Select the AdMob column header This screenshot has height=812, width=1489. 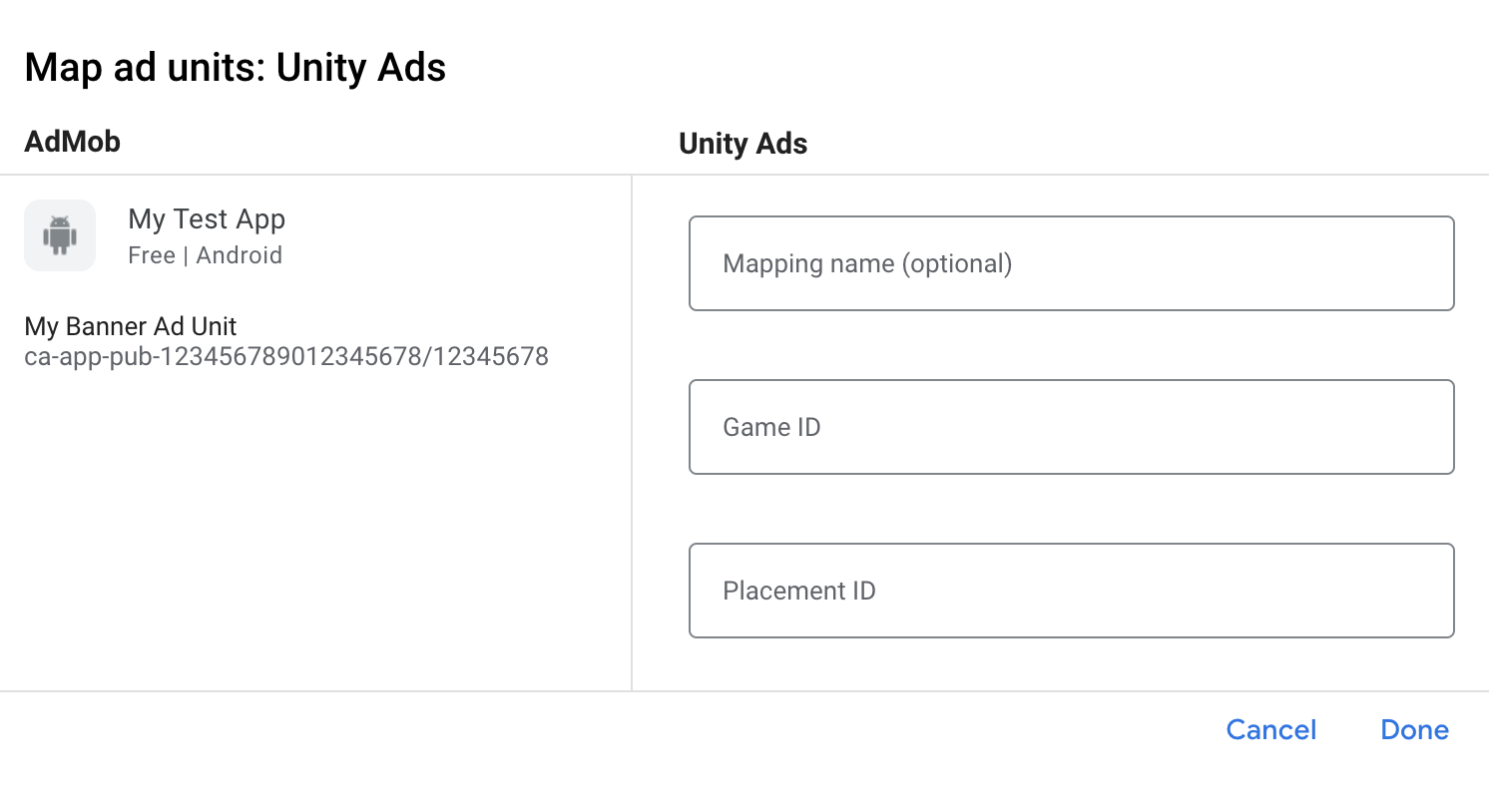click(x=72, y=141)
